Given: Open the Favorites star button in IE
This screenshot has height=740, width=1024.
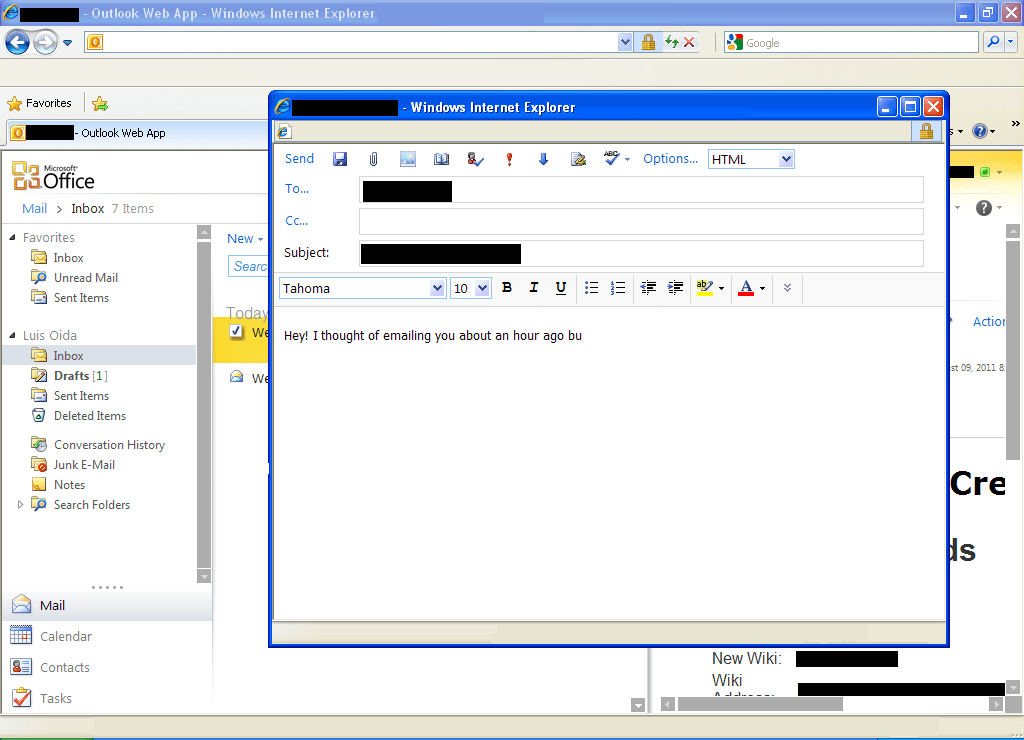Looking at the screenshot, I should (x=39, y=103).
